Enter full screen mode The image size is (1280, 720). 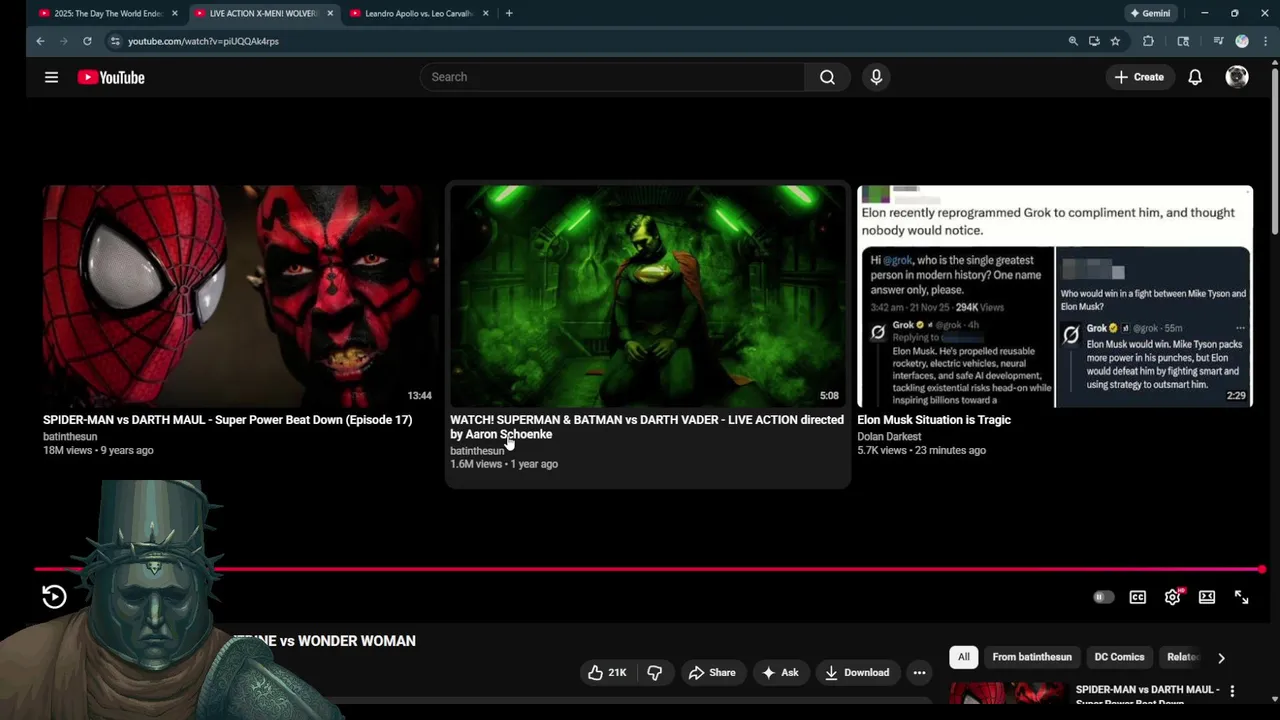point(1241,597)
